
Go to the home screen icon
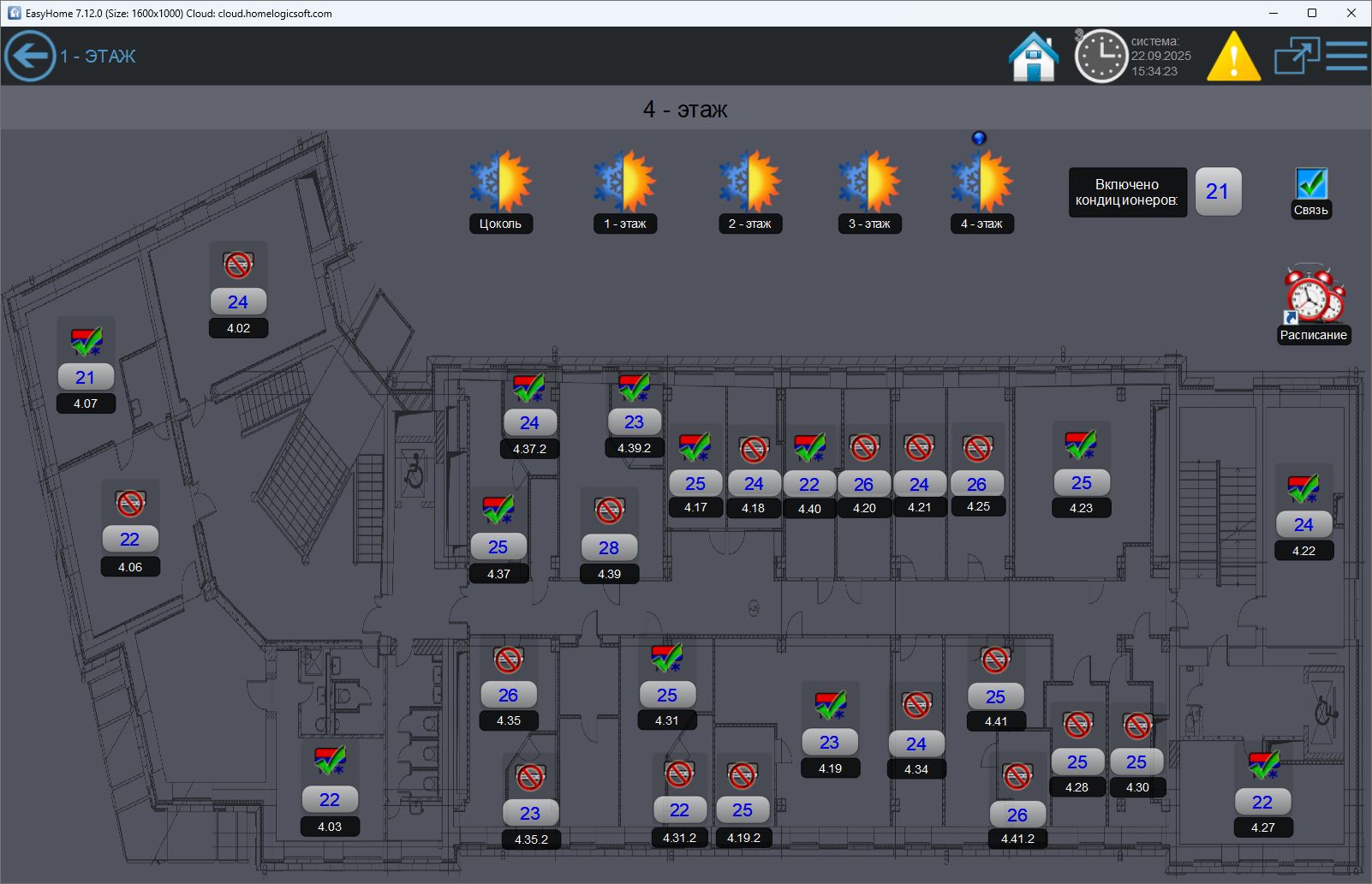(1034, 57)
